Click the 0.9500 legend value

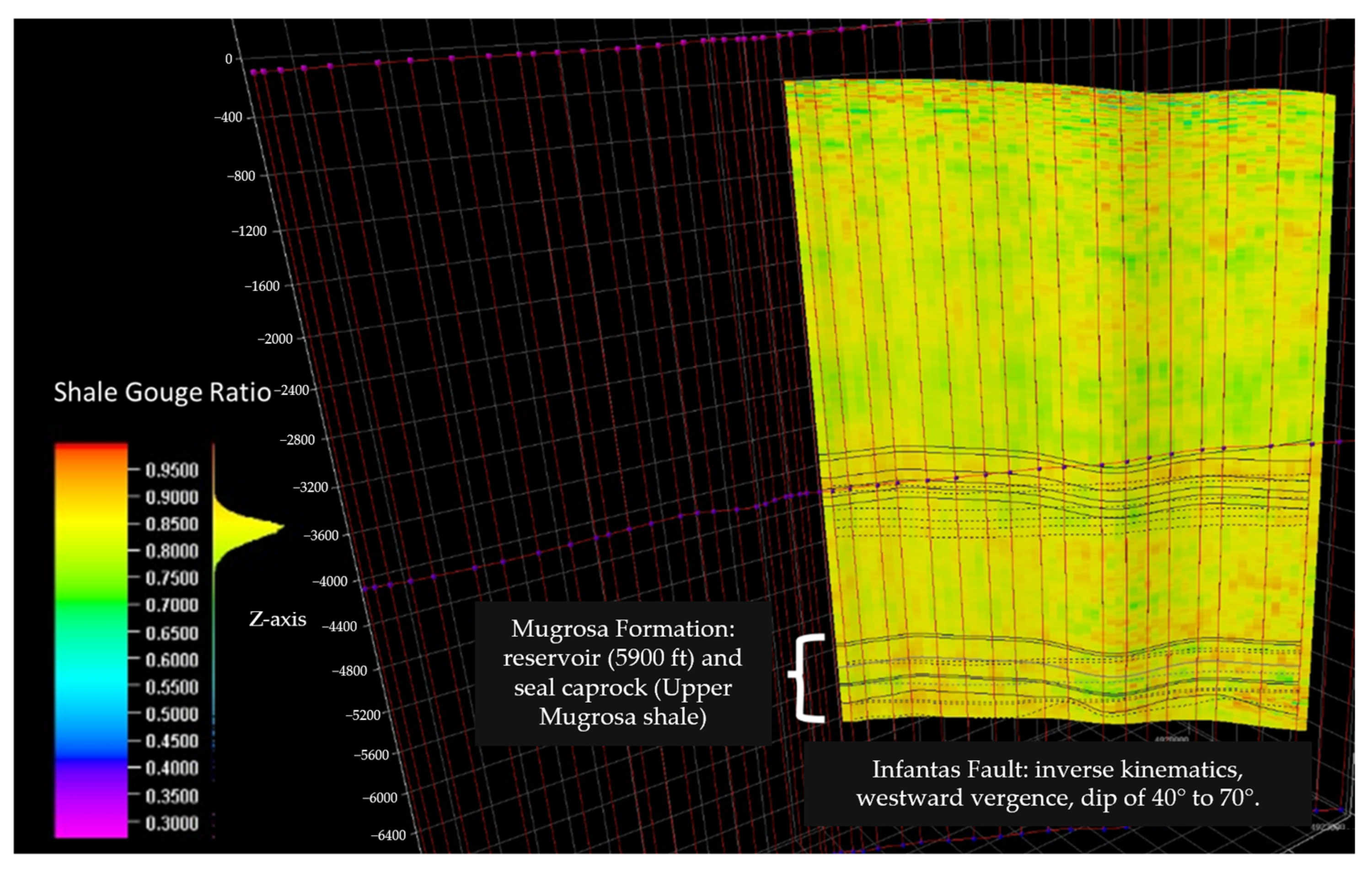(x=171, y=470)
